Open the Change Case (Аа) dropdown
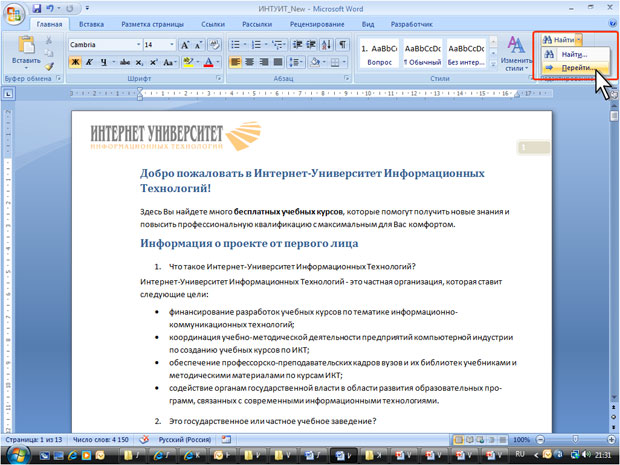The height and width of the screenshot is (465, 620). [x=170, y=62]
